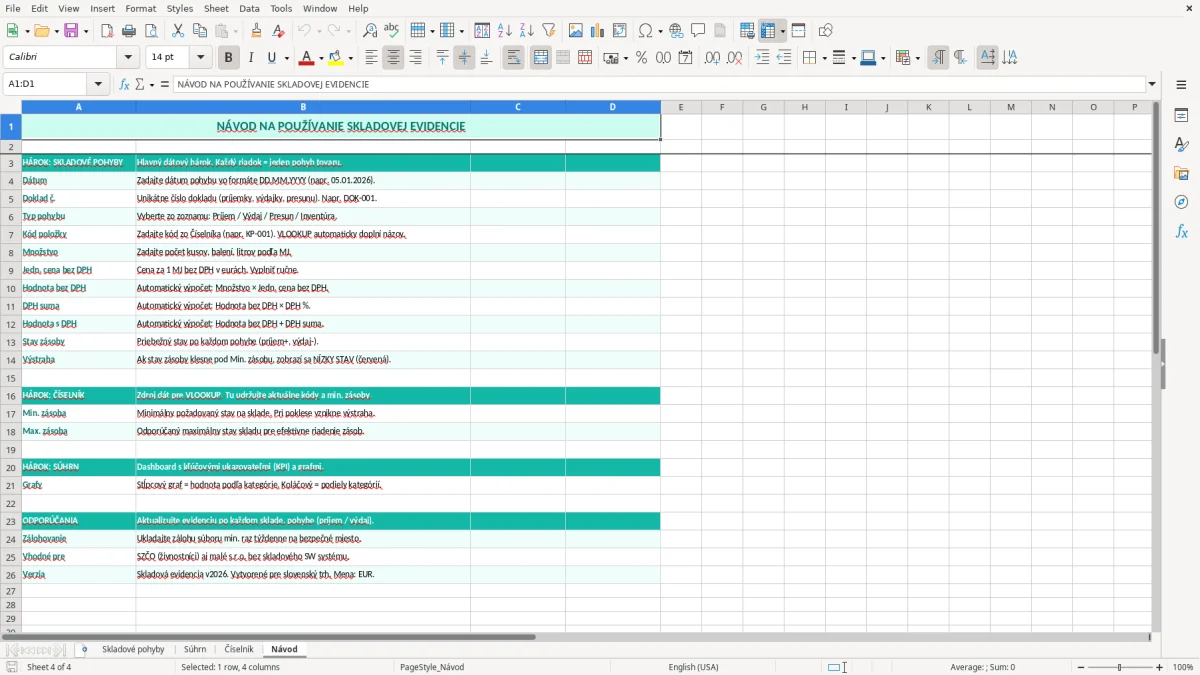Run the spelling check
1200x675 pixels.
tap(392, 31)
